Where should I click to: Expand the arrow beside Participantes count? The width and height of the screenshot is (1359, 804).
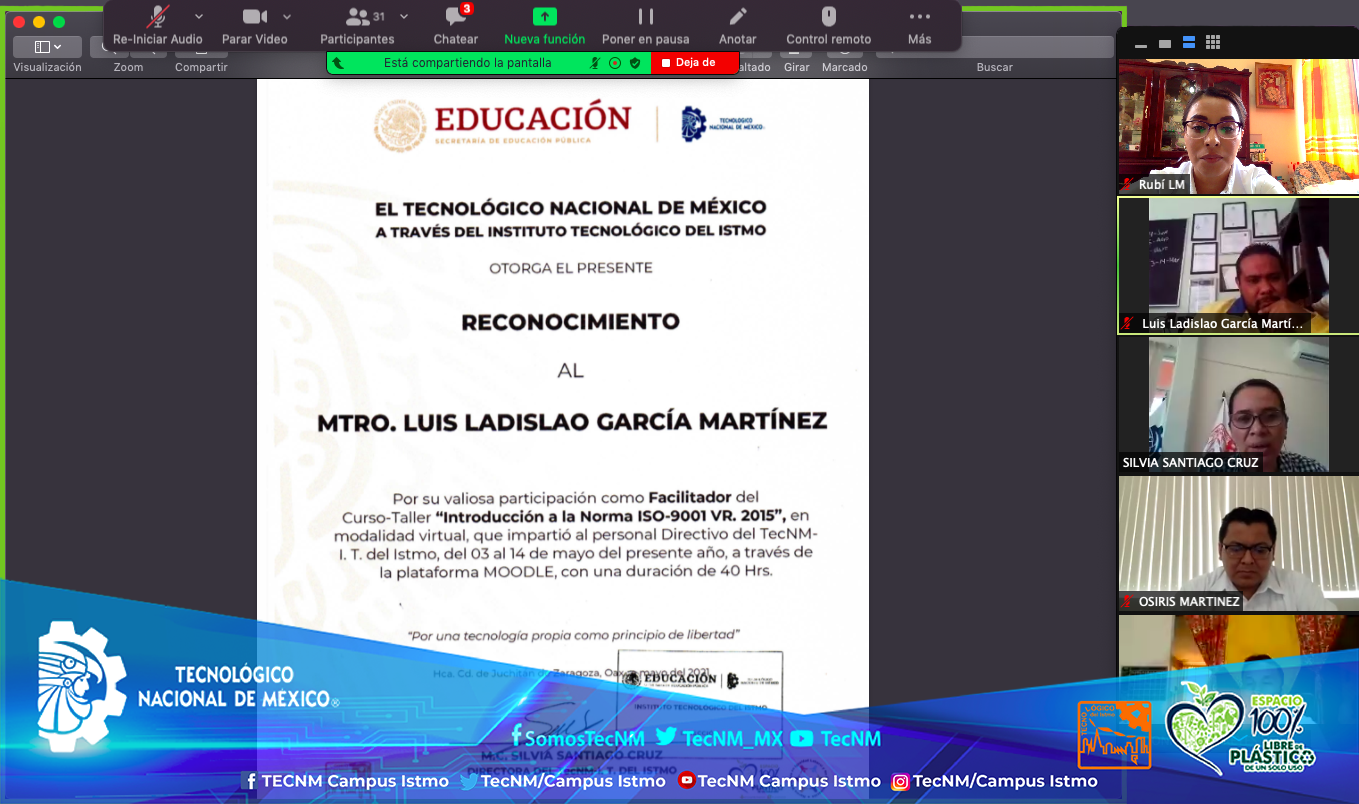click(404, 16)
